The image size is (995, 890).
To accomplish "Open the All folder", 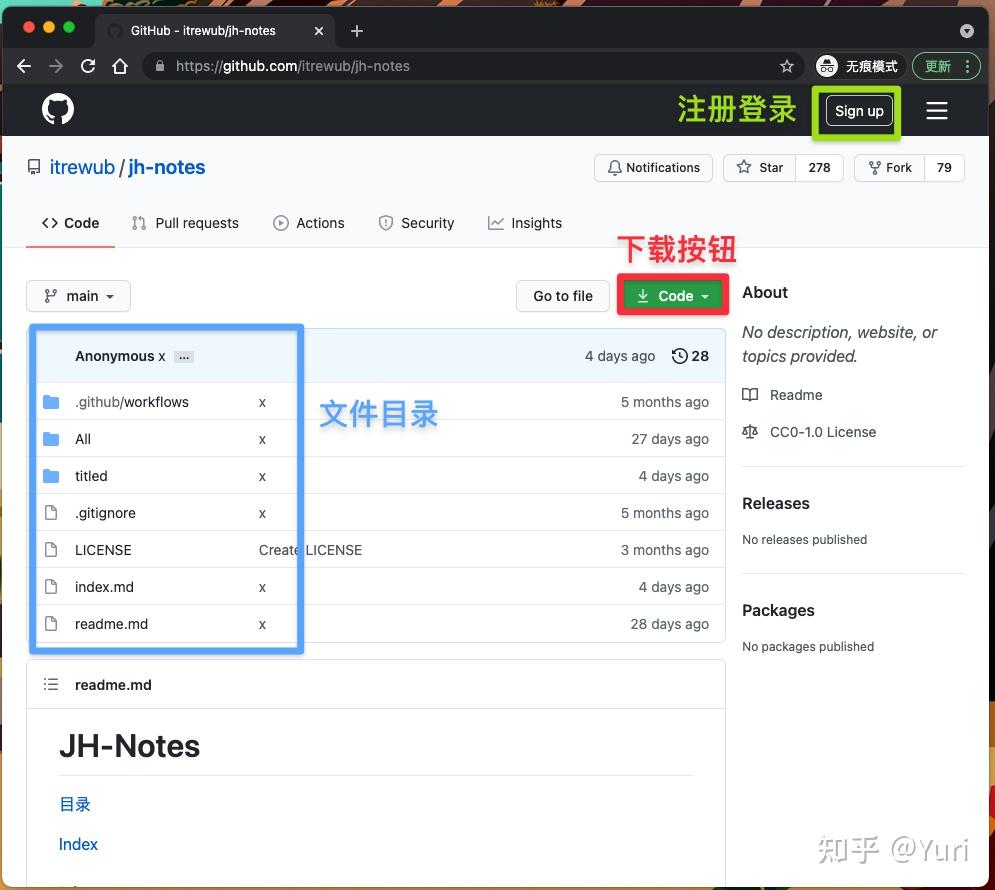I will coord(82,439).
